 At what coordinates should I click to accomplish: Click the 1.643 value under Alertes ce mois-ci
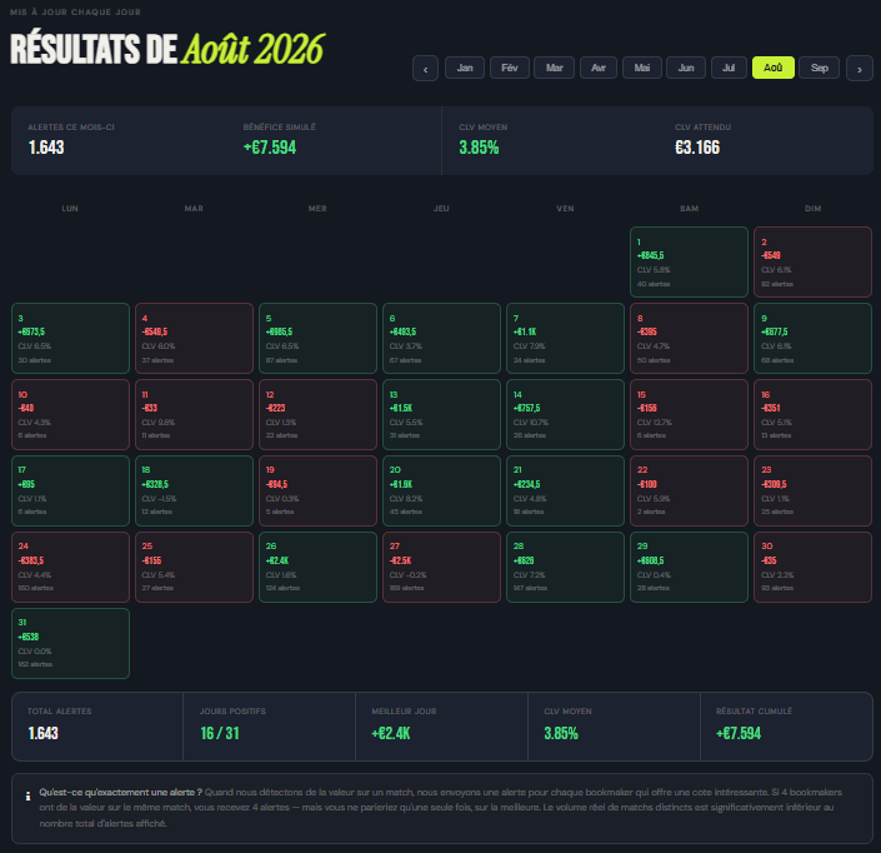(x=46, y=147)
